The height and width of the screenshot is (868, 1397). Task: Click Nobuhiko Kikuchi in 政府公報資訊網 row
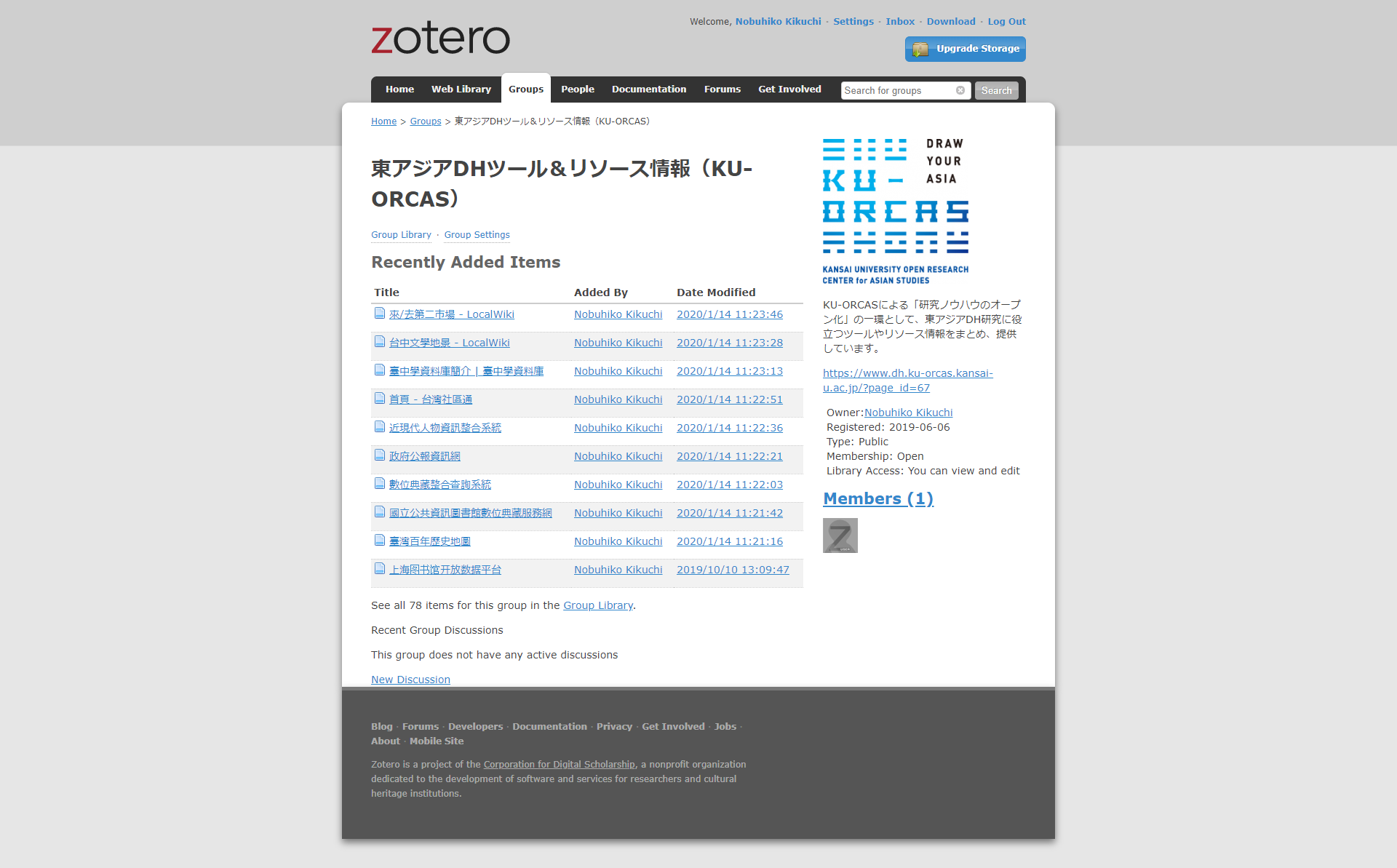tap(618, 456)
